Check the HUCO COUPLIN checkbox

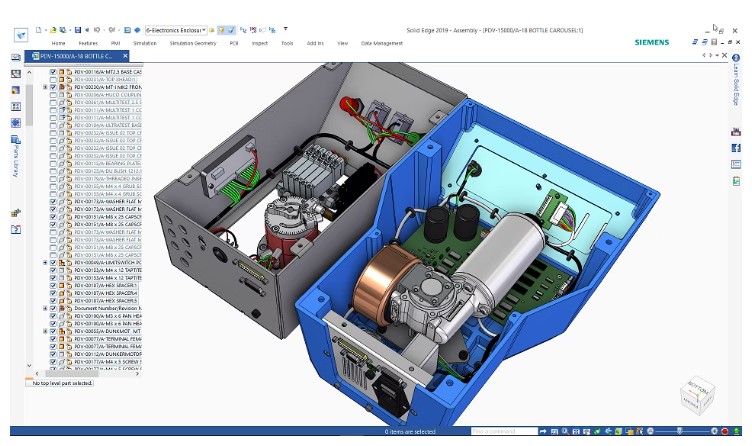53,95
